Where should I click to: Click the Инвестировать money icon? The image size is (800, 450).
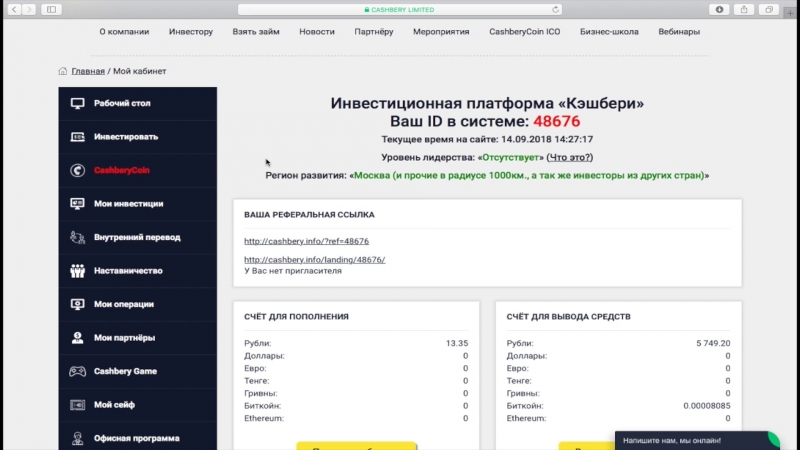click(78, 137)
